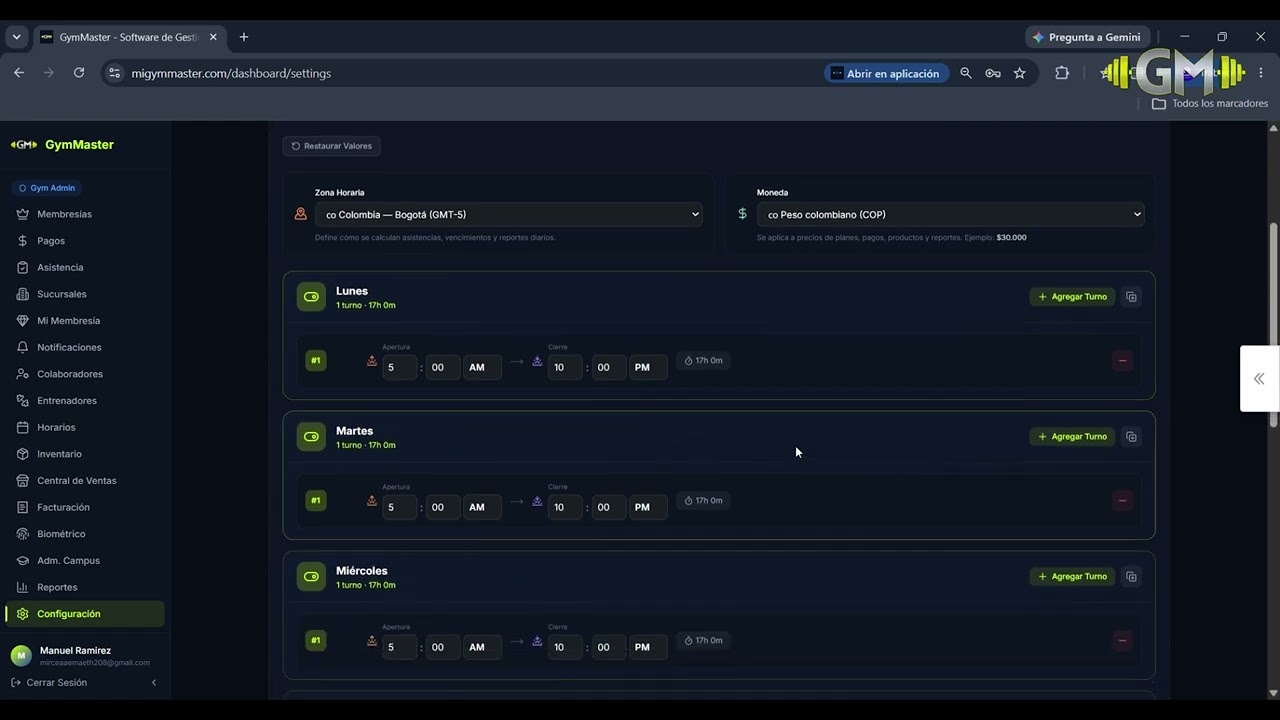Open Mi Membresía sidebar item
The height and width of the screenshot is (720, 1280).
68,321
